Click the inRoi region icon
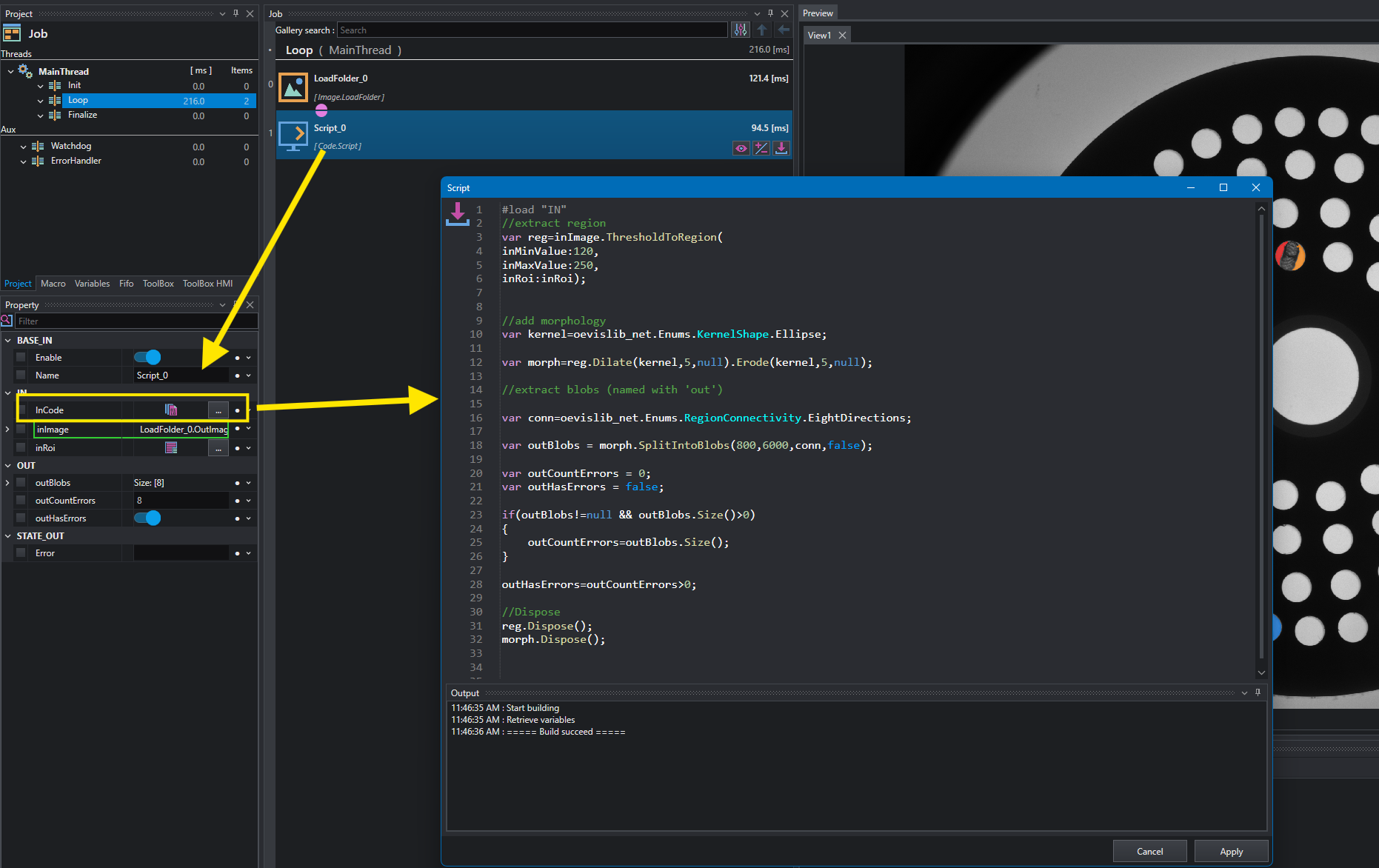The height and width of the screenshot is (868, 1379). pyautogui.click(x=171, y=447)
